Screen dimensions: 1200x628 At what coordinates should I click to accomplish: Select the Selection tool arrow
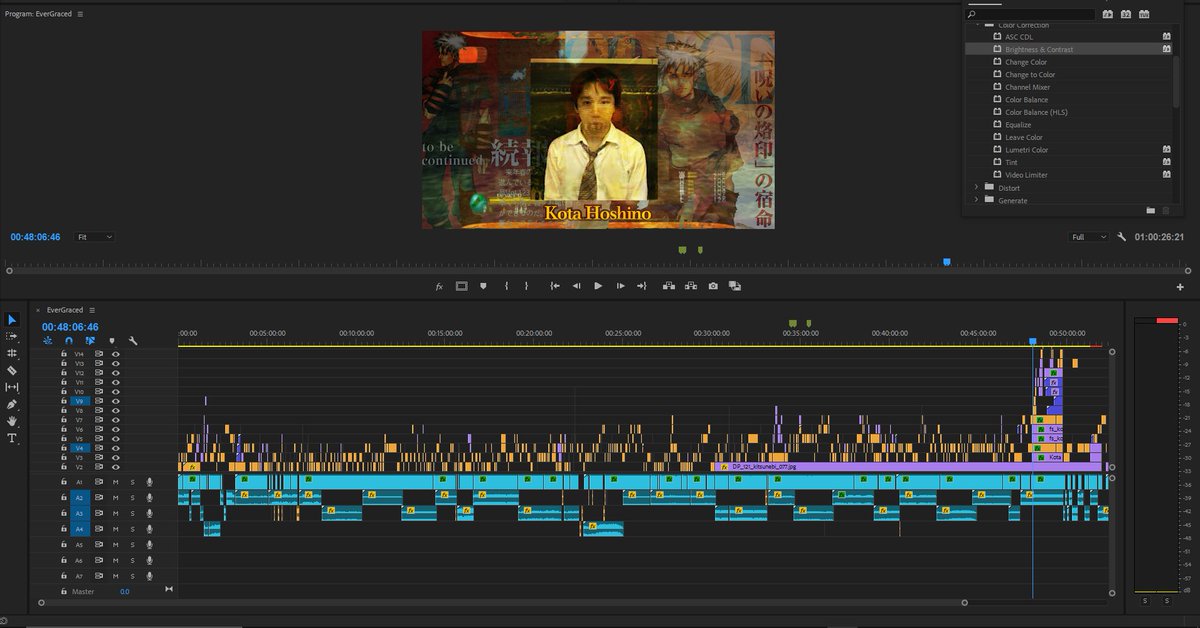pyautogui.click(x=12, y=320)
